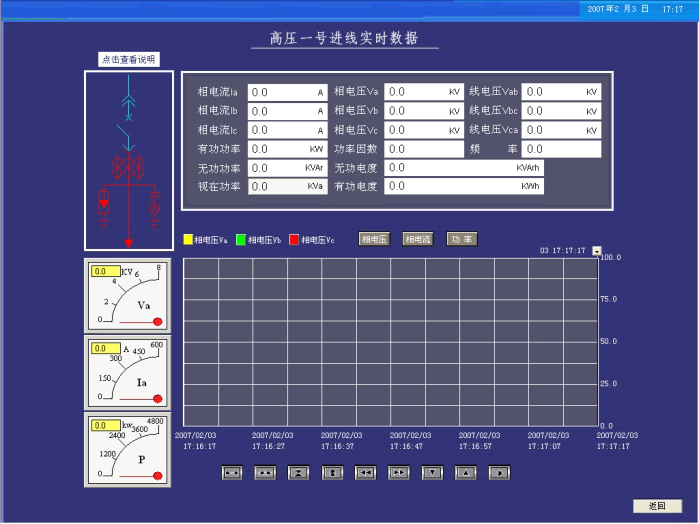Click the second horizontal zoom chart button
This screenshot has width=699, height=524.
[265, 472]
